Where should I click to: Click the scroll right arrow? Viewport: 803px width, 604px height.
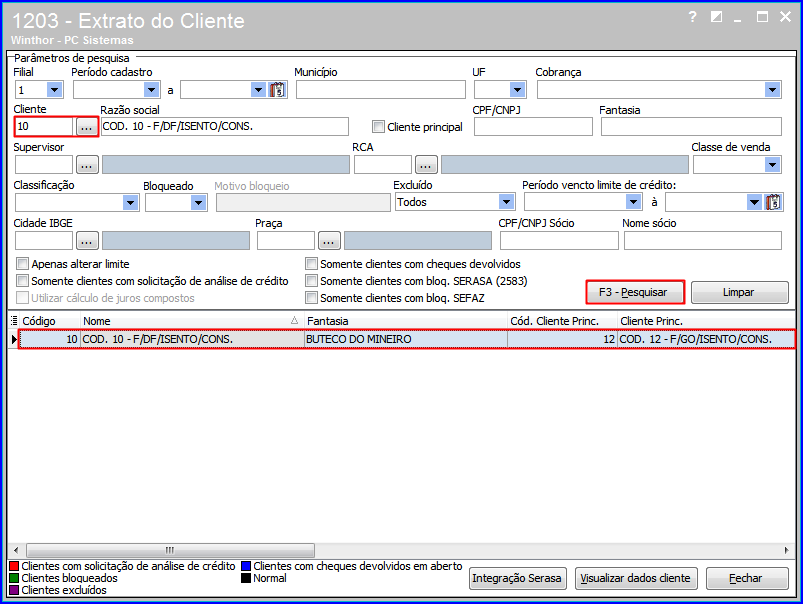pyautogui.click(x=787, y=550)
